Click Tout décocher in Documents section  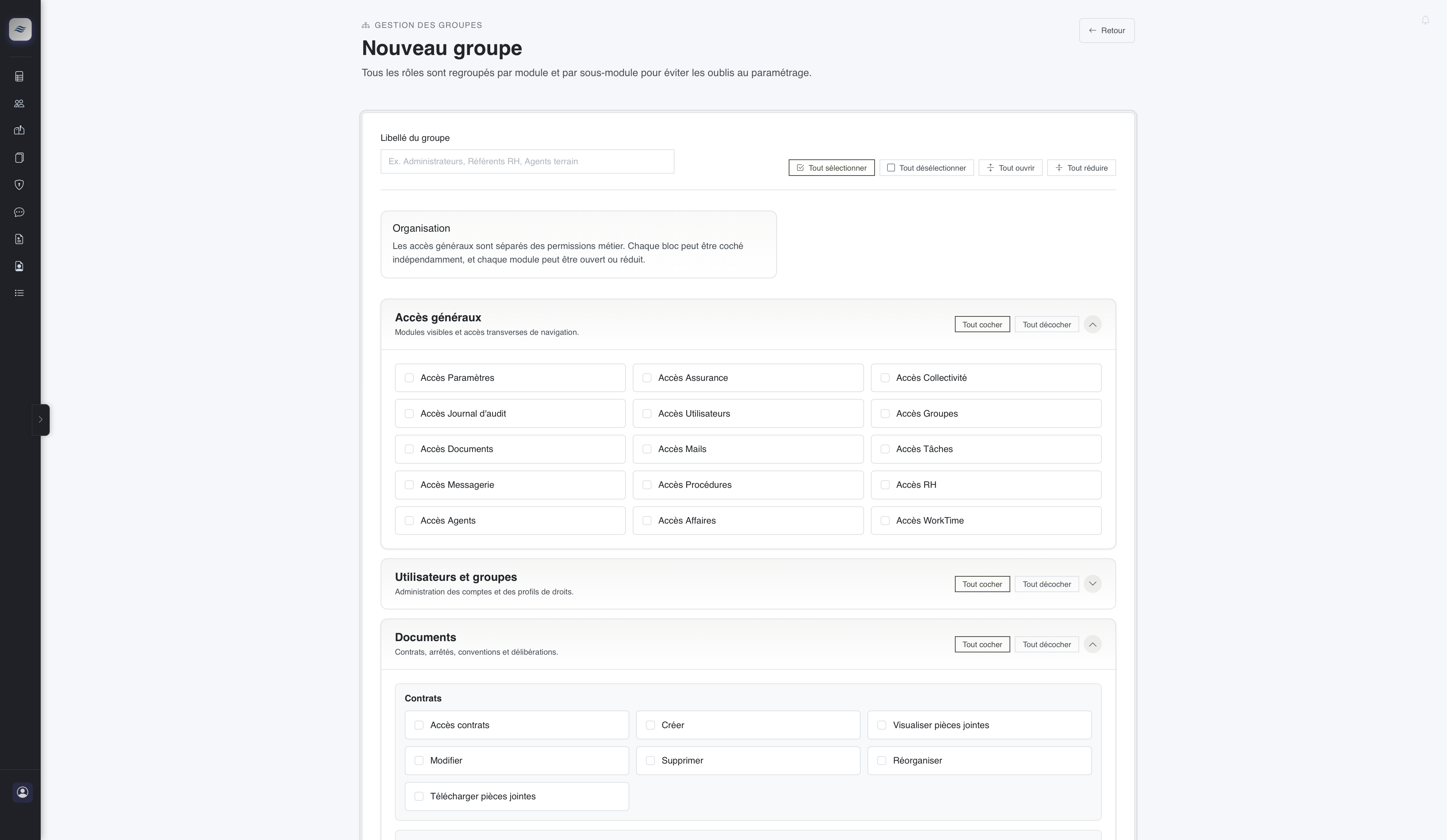(x=1046, y=644)
